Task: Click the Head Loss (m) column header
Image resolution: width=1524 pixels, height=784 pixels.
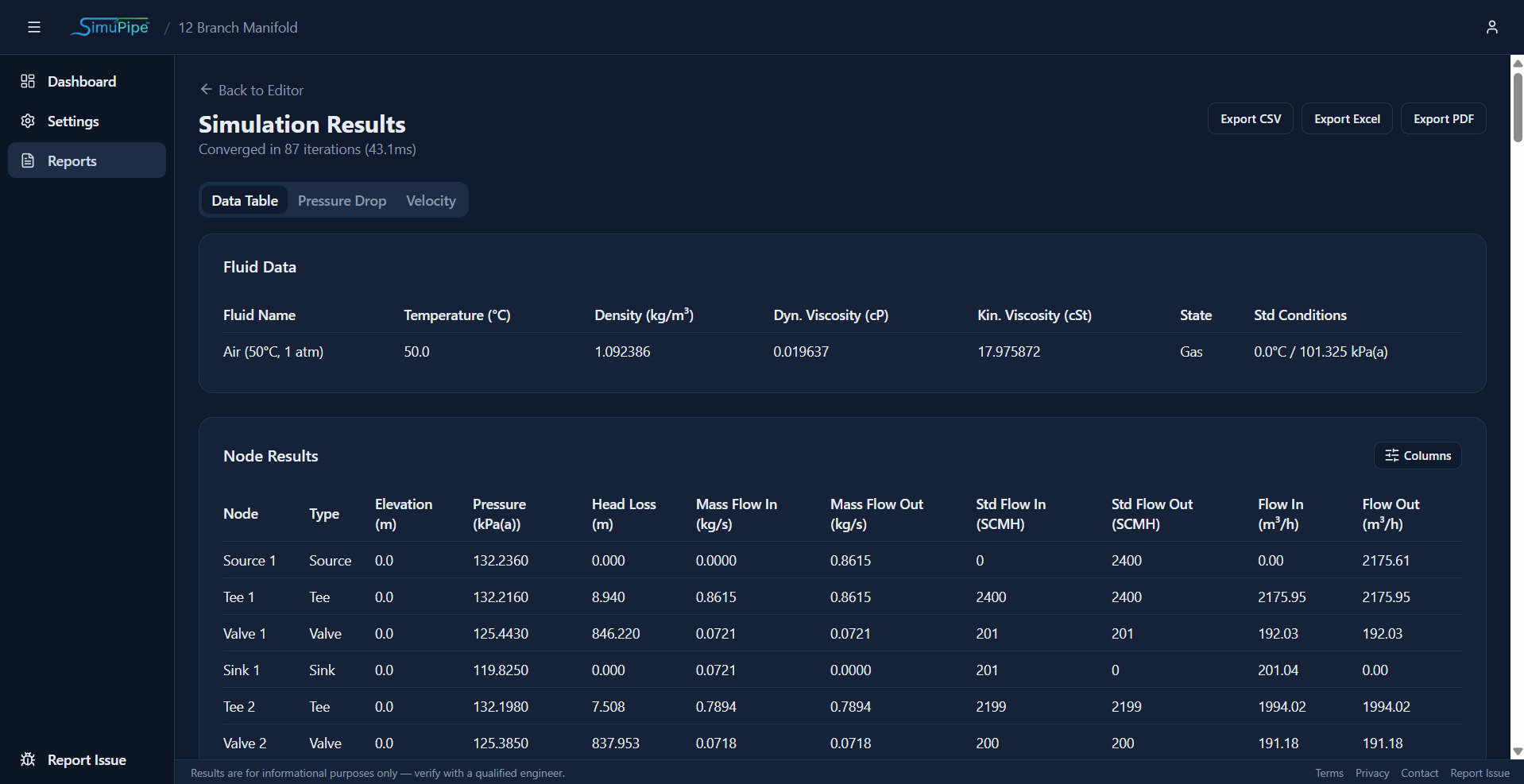Action: coord(624,514)
